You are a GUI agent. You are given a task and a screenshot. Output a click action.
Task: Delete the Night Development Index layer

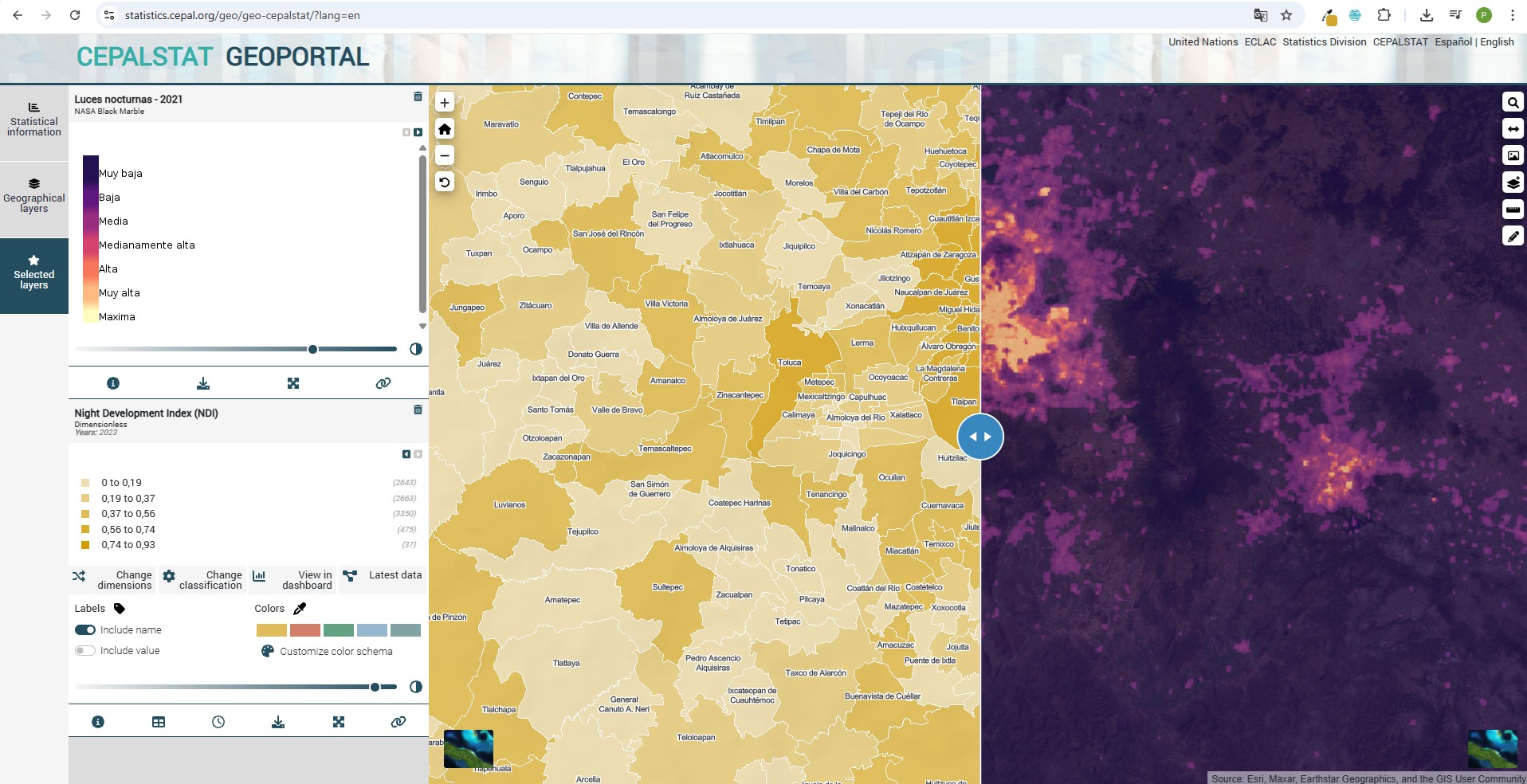tap(418, 410)
